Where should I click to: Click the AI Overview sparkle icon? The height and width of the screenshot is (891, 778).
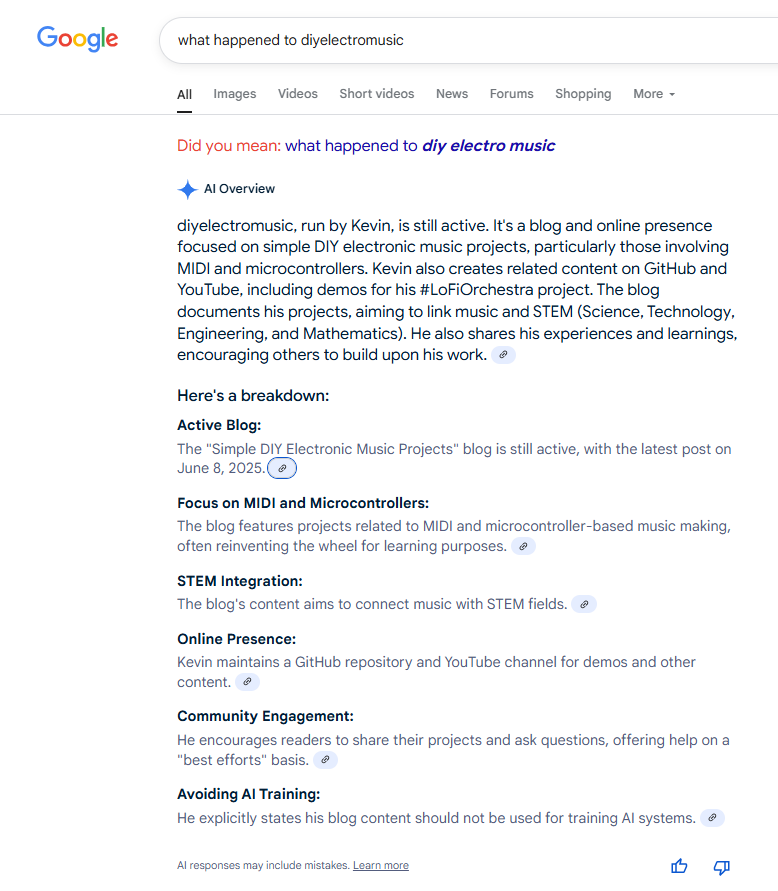click(187, 189)
